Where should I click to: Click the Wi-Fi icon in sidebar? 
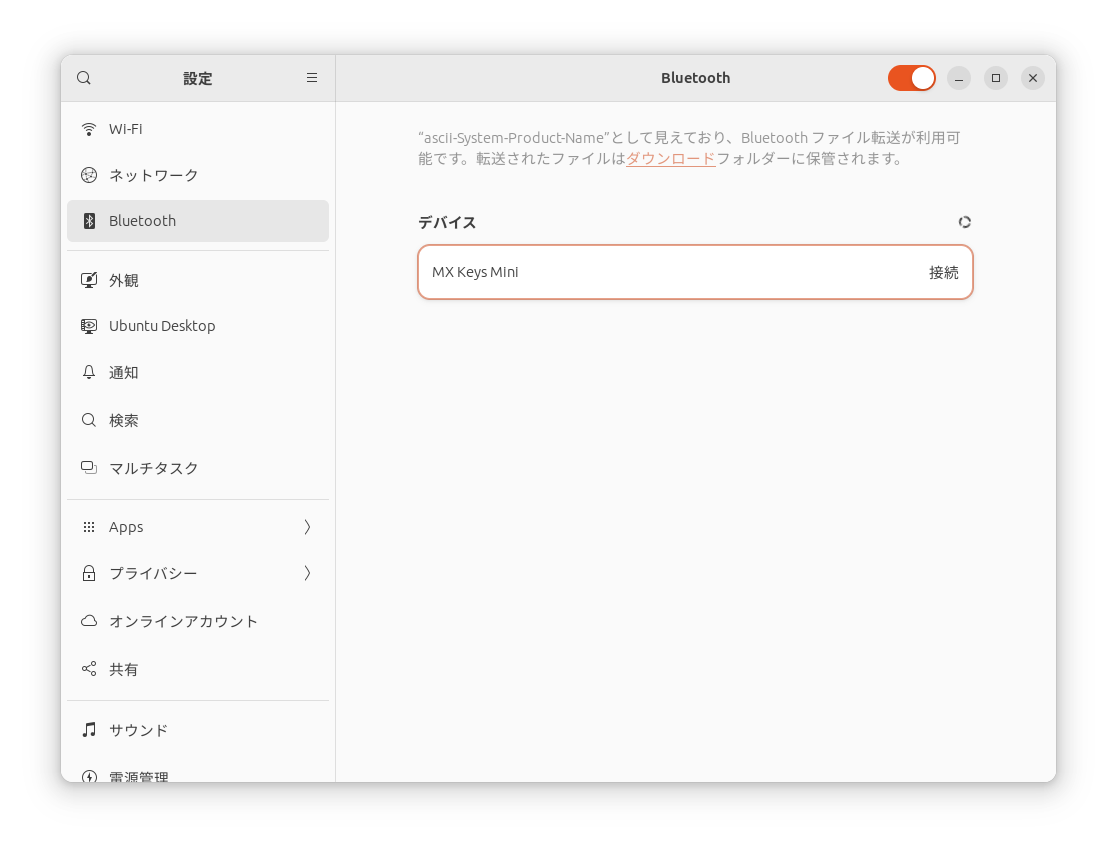(89, 129)
